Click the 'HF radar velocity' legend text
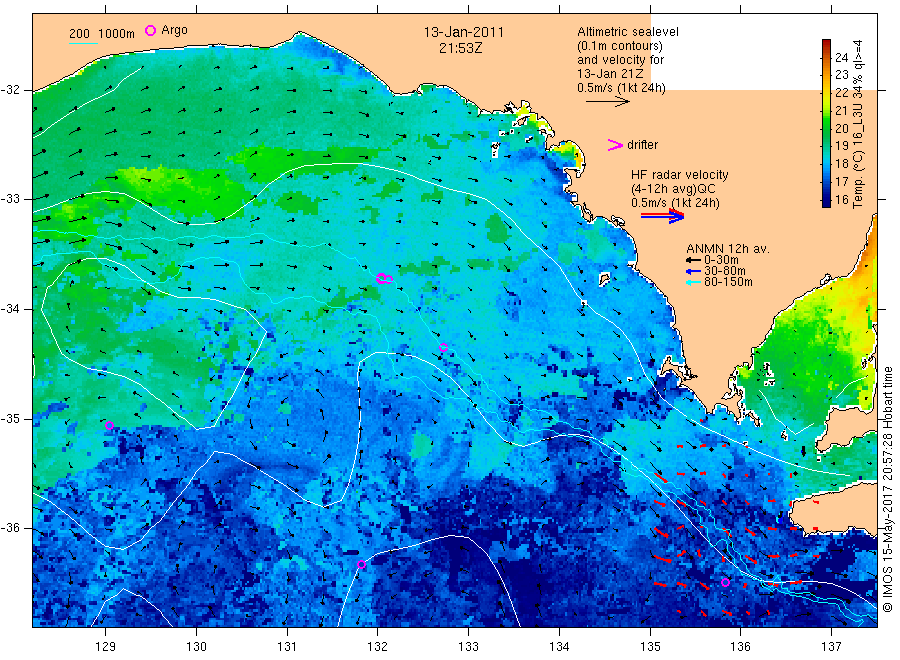Image resolution: width=900 pixels, height=660 pixels. (680, 174)
